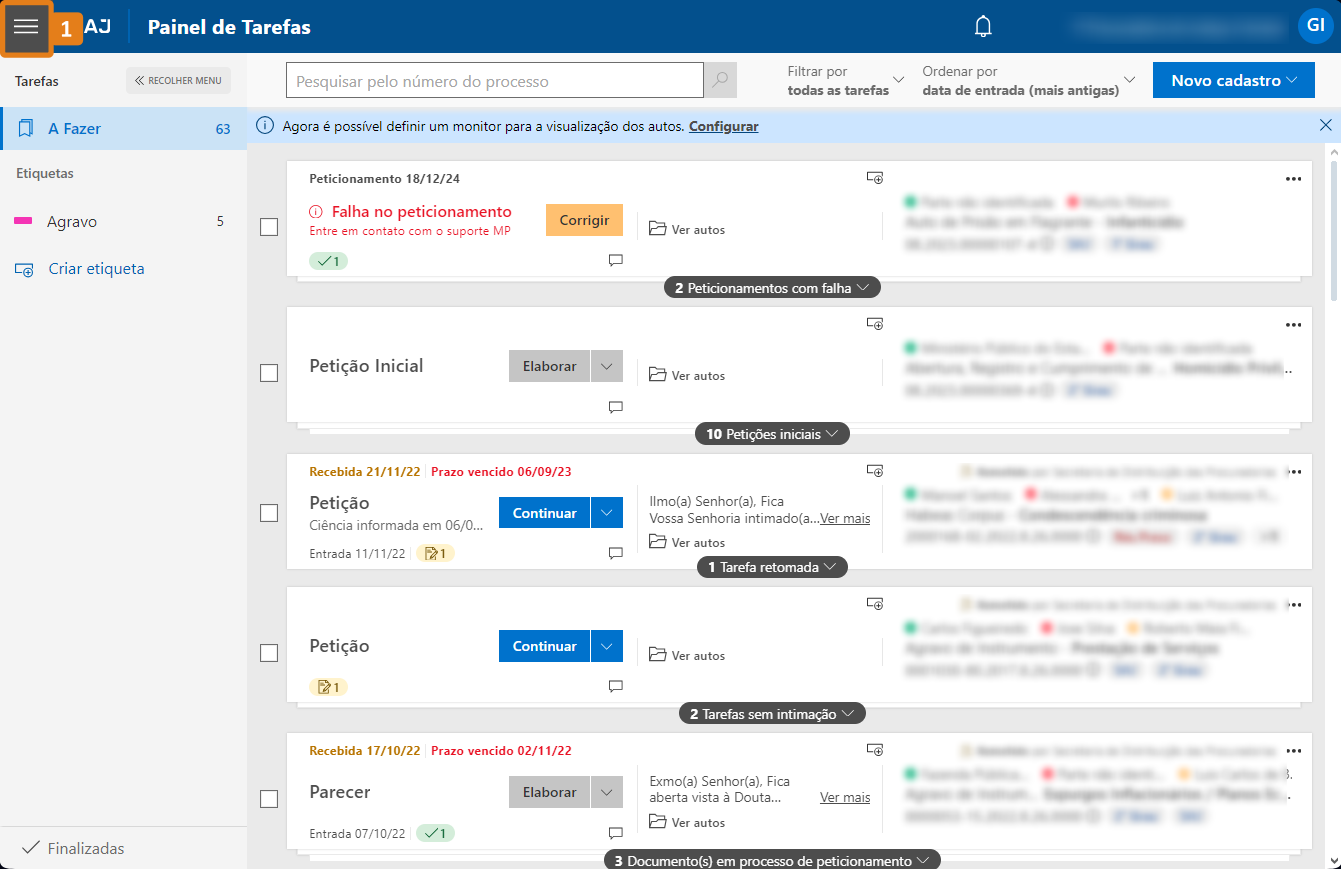Tick the Parecer task checkbox
1341x869 pixels.
[269, 799]
